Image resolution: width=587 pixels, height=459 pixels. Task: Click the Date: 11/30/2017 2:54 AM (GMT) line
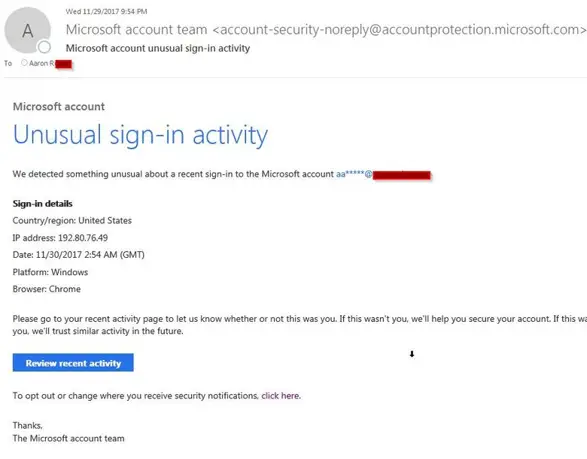[x=79, y=255]
